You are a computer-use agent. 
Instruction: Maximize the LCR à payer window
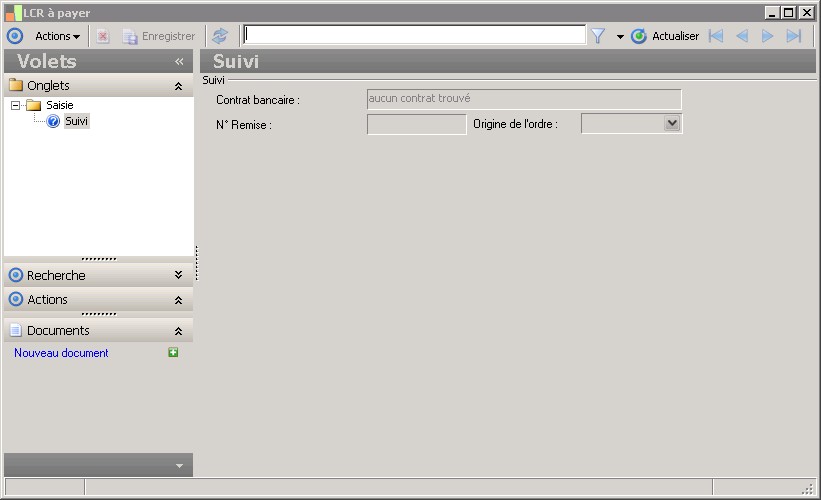click(789, 13)
